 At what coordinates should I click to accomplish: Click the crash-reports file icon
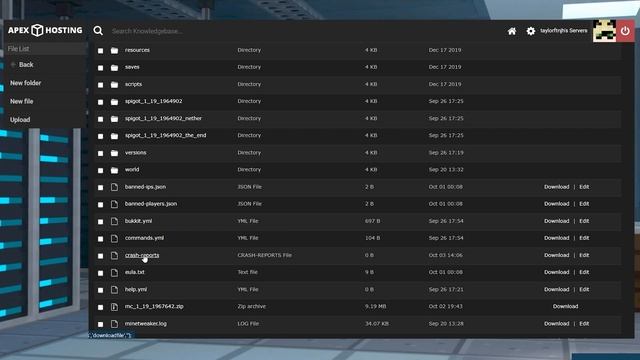(x=114, y=256)
